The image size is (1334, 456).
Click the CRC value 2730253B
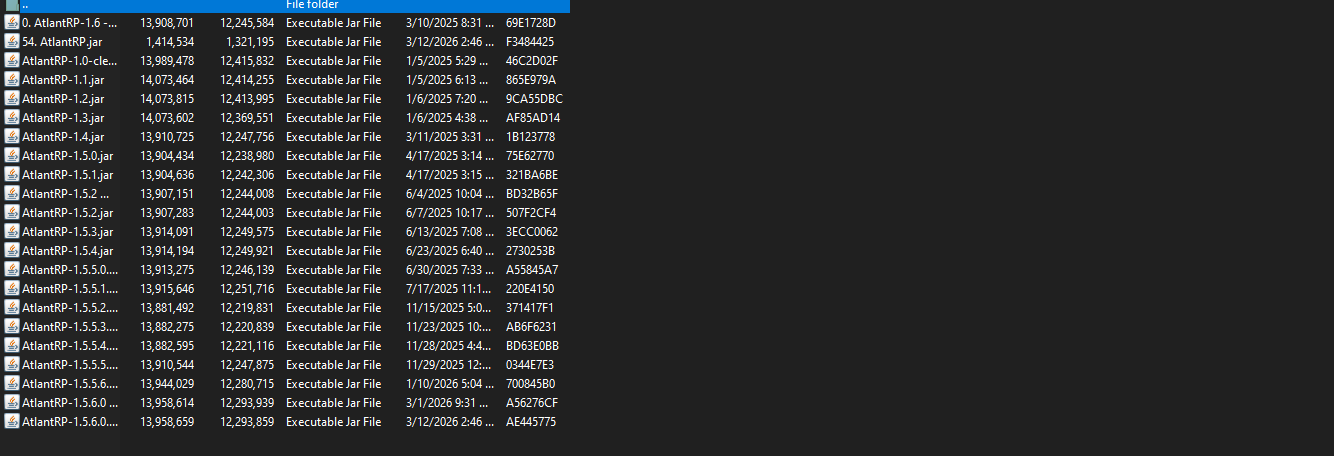(530, 250)
